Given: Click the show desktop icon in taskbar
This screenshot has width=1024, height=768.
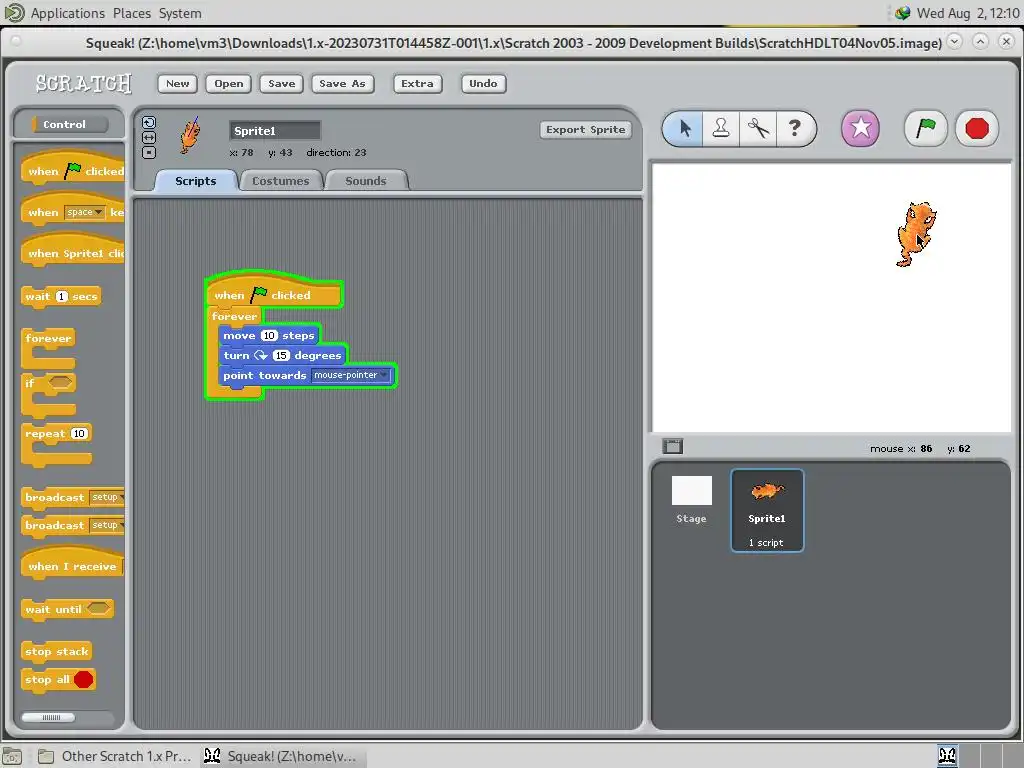Looking at the screenshot, I should point(12,756).
